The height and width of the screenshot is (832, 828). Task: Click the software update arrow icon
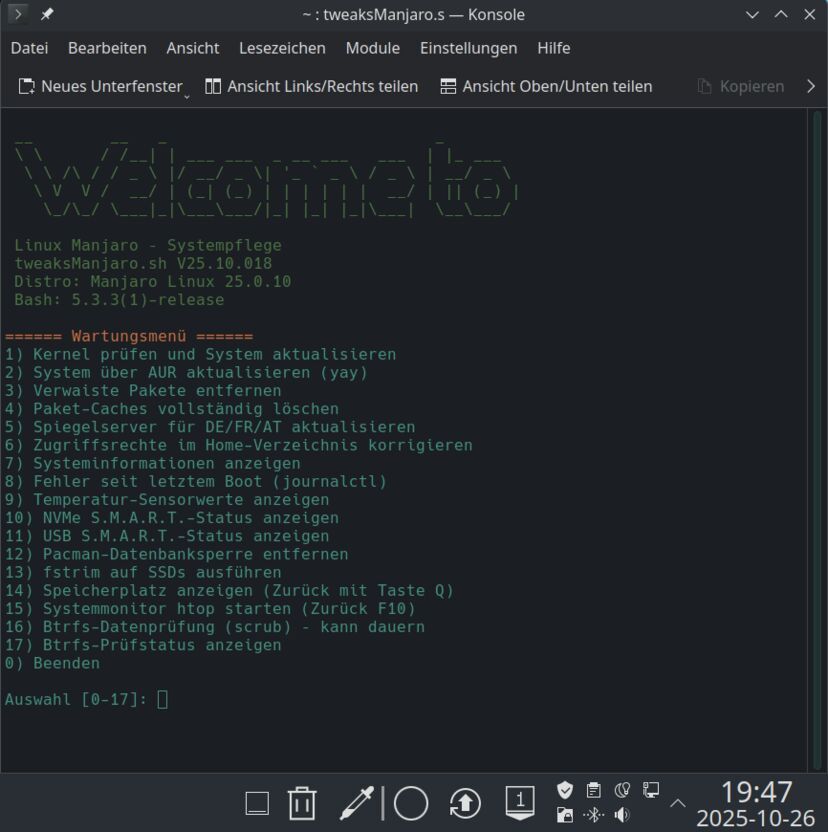click(x=465, y=803)
